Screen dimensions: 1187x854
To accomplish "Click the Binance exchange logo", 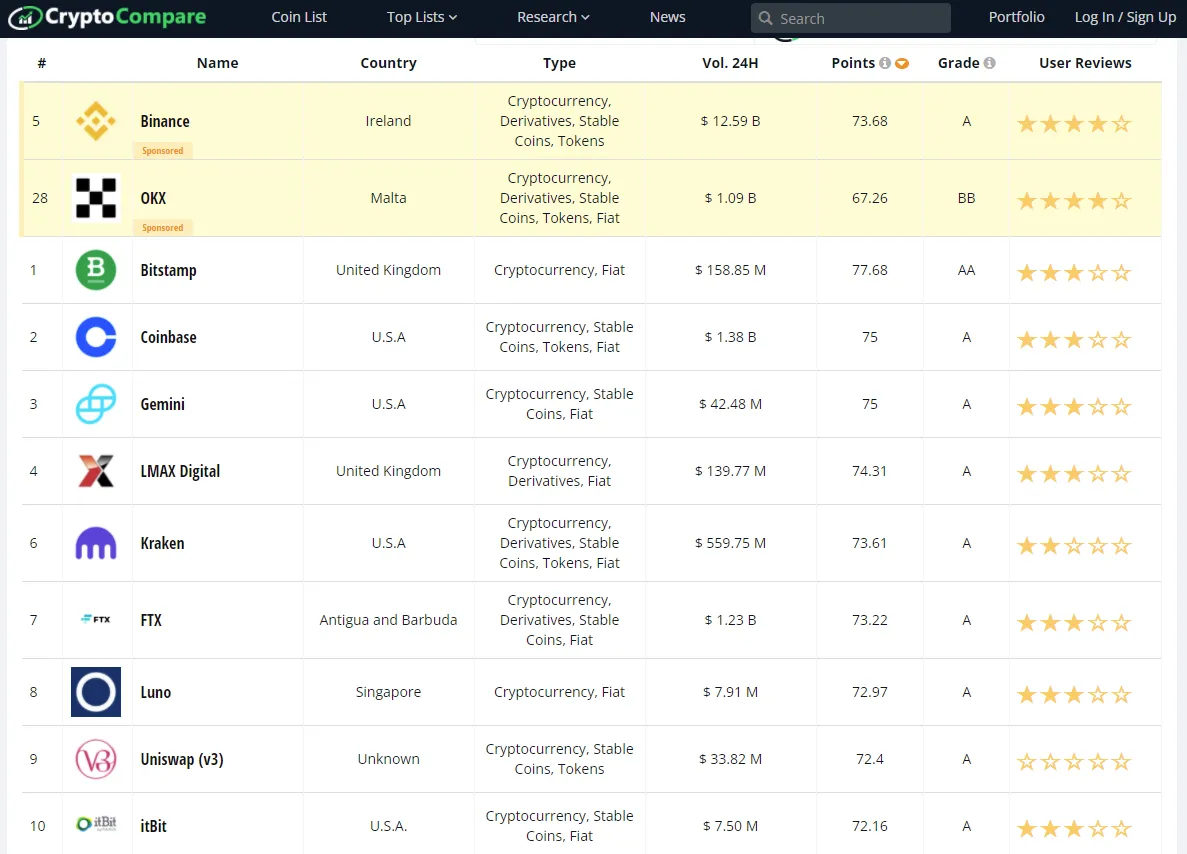I will [x=96, y=121].
